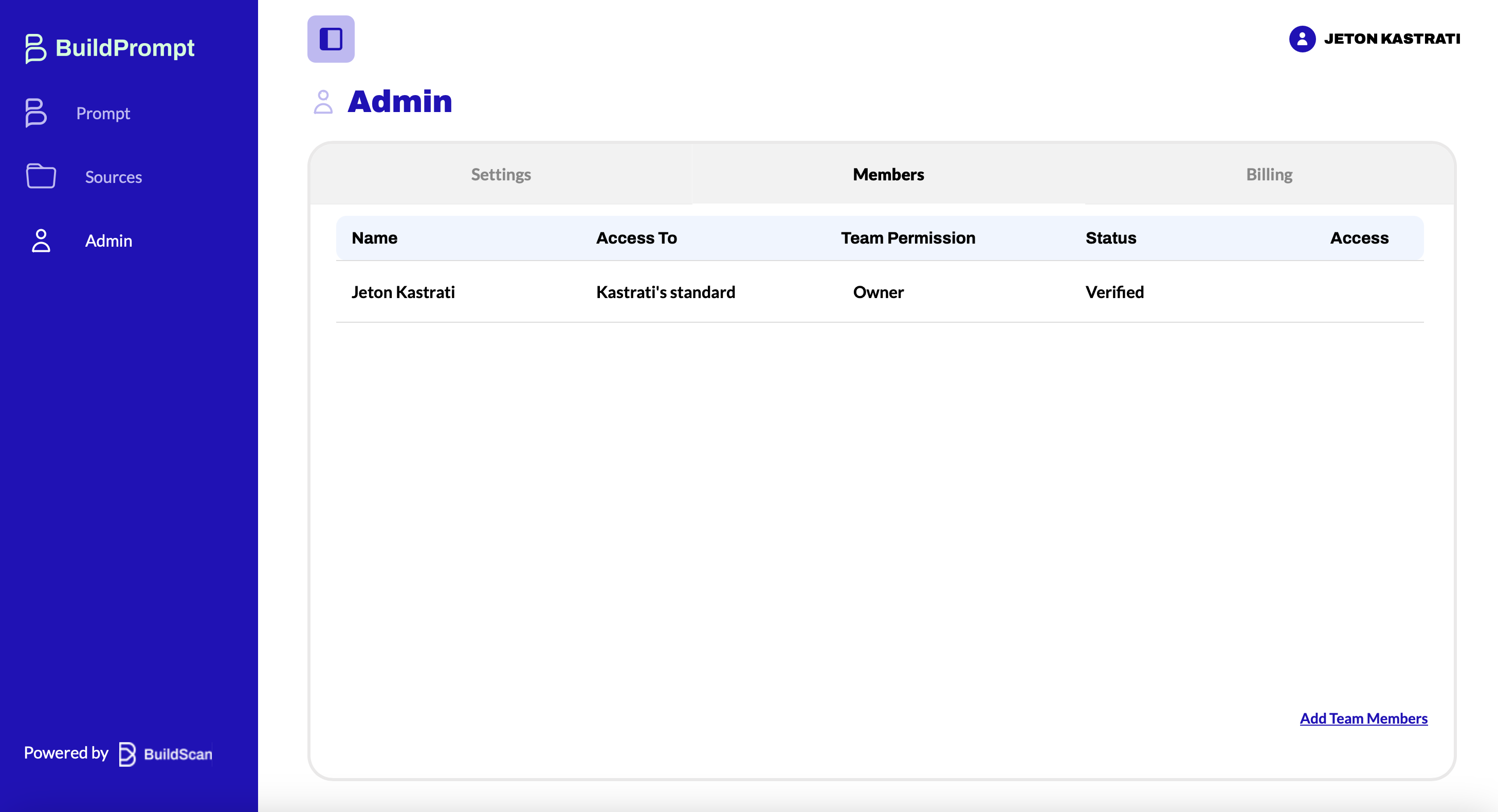Click the Name column header
Screen dimensions: 1498x812
tap(374, 238)
